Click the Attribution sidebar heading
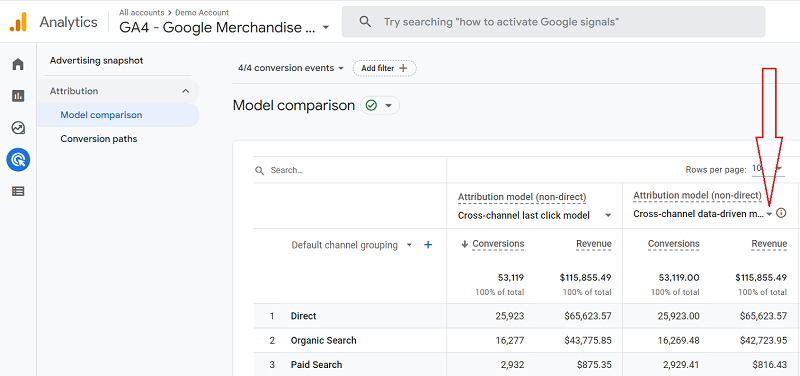Image resolution: width=800 pixels, height=376 pixels. click(x=74, y=91)
